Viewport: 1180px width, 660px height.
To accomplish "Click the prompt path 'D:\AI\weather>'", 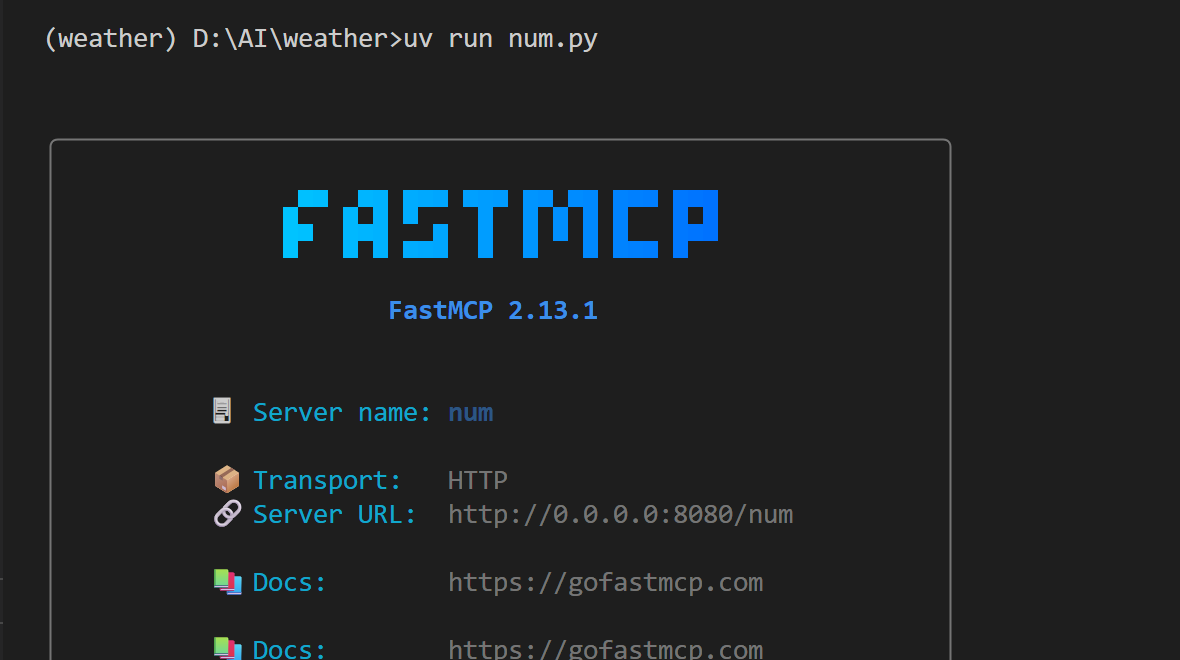I will pos(298,38).
